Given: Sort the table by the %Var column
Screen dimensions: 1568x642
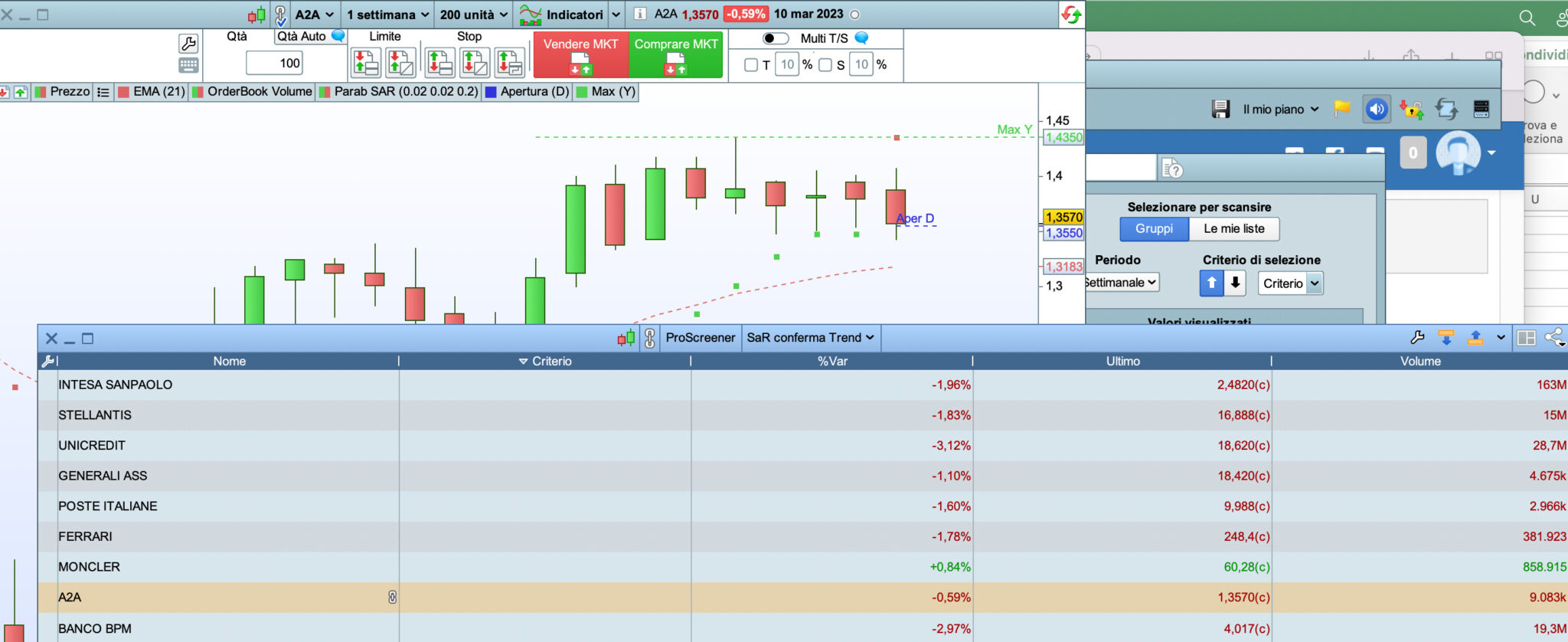Looking at the screenshot, I should point(832,361).
